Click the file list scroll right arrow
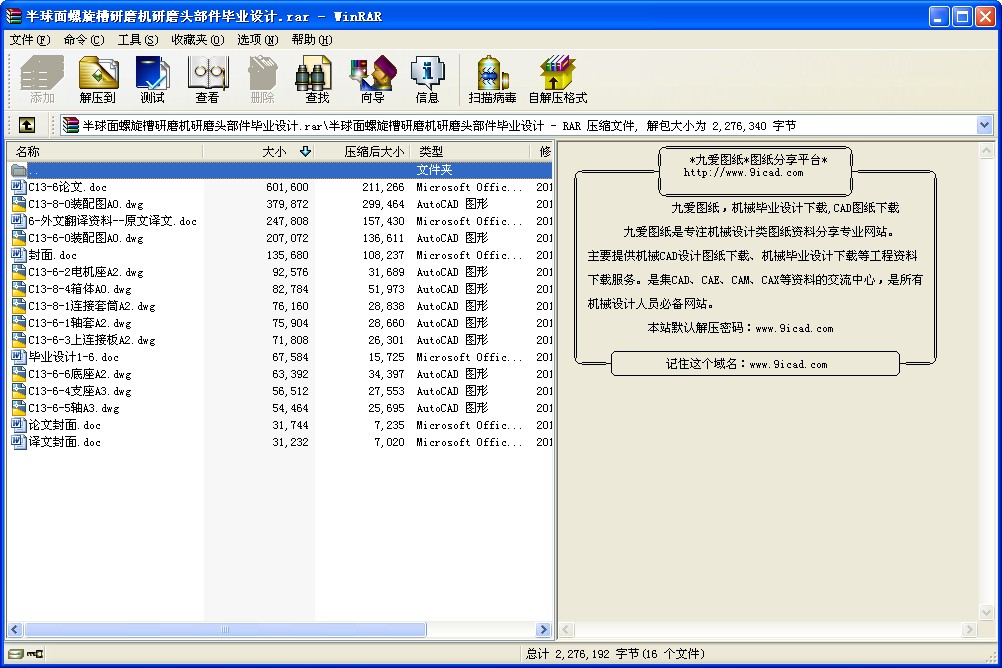Screen dimensions: 1002x668 [544, 630]
